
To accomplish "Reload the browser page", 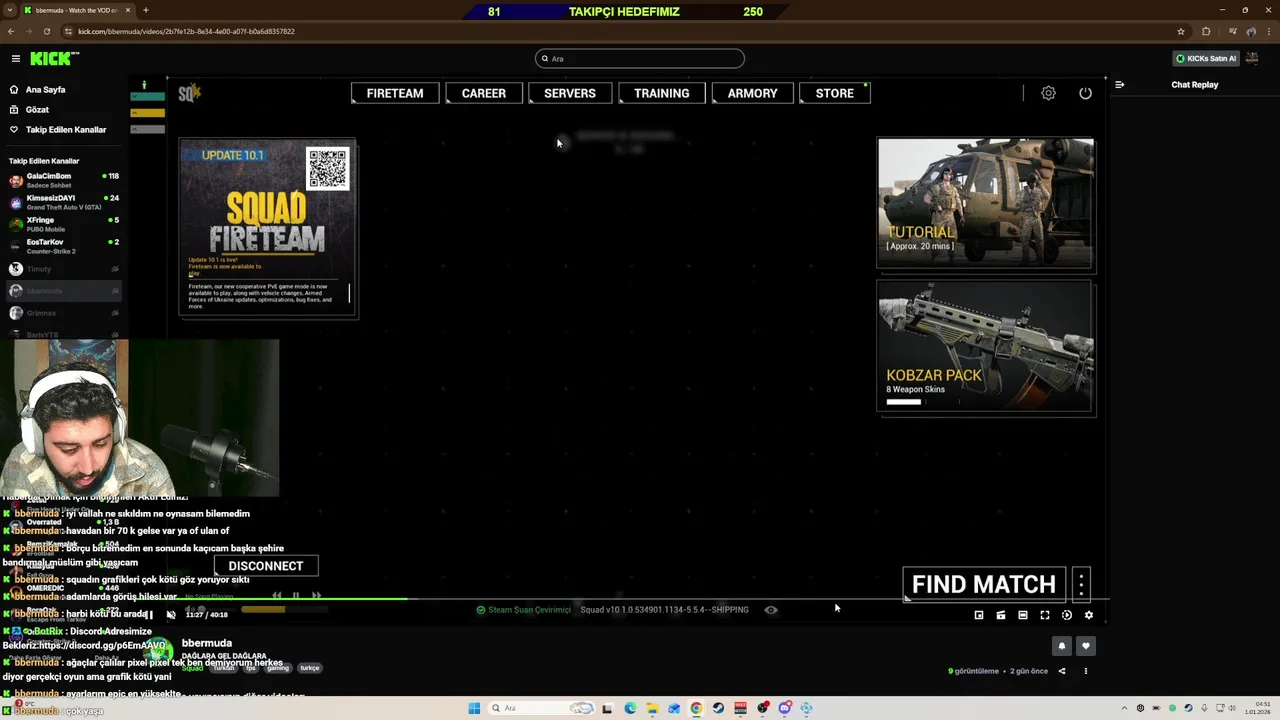I will click(x=47, y=31).
